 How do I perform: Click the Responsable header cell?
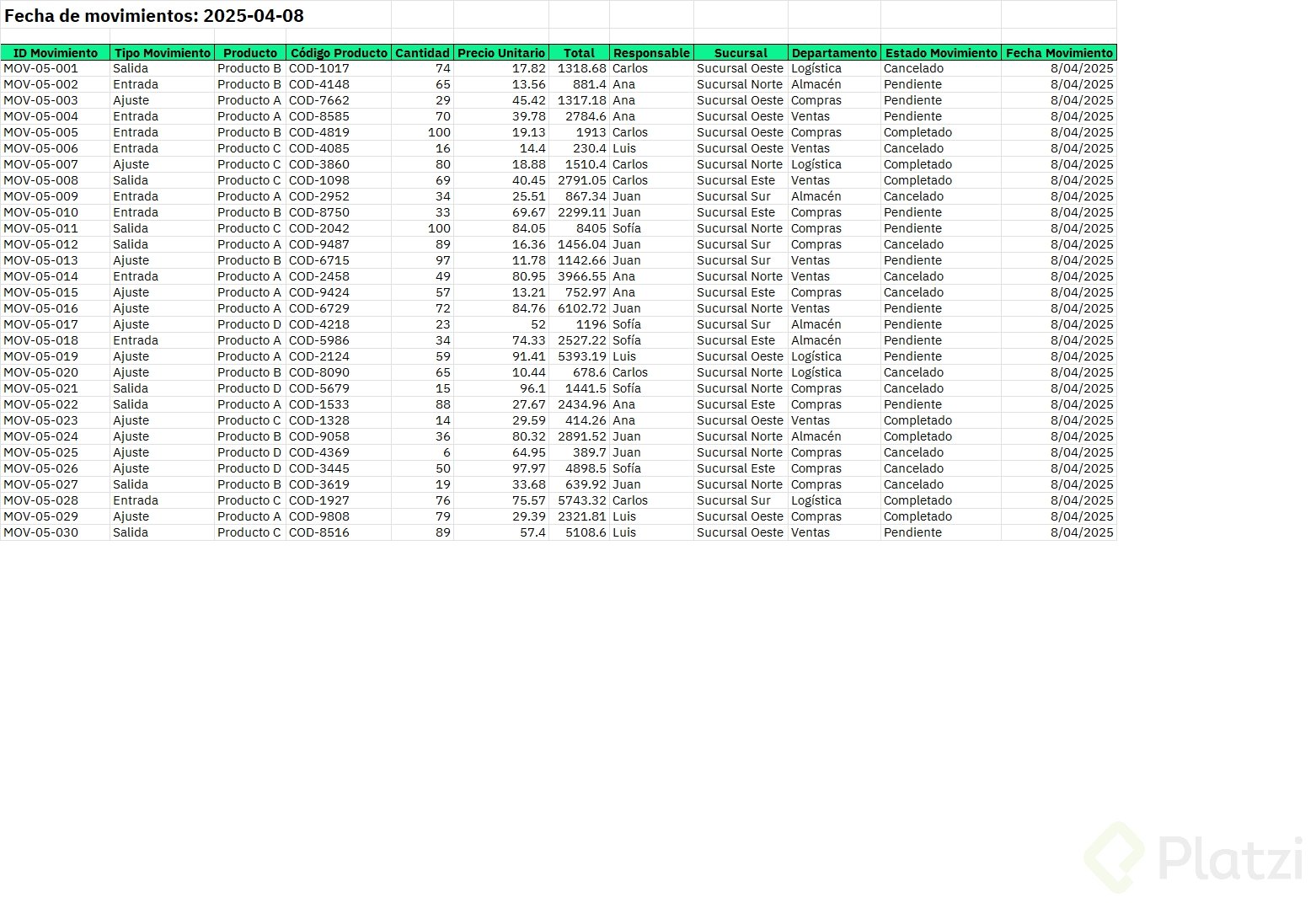651,52
